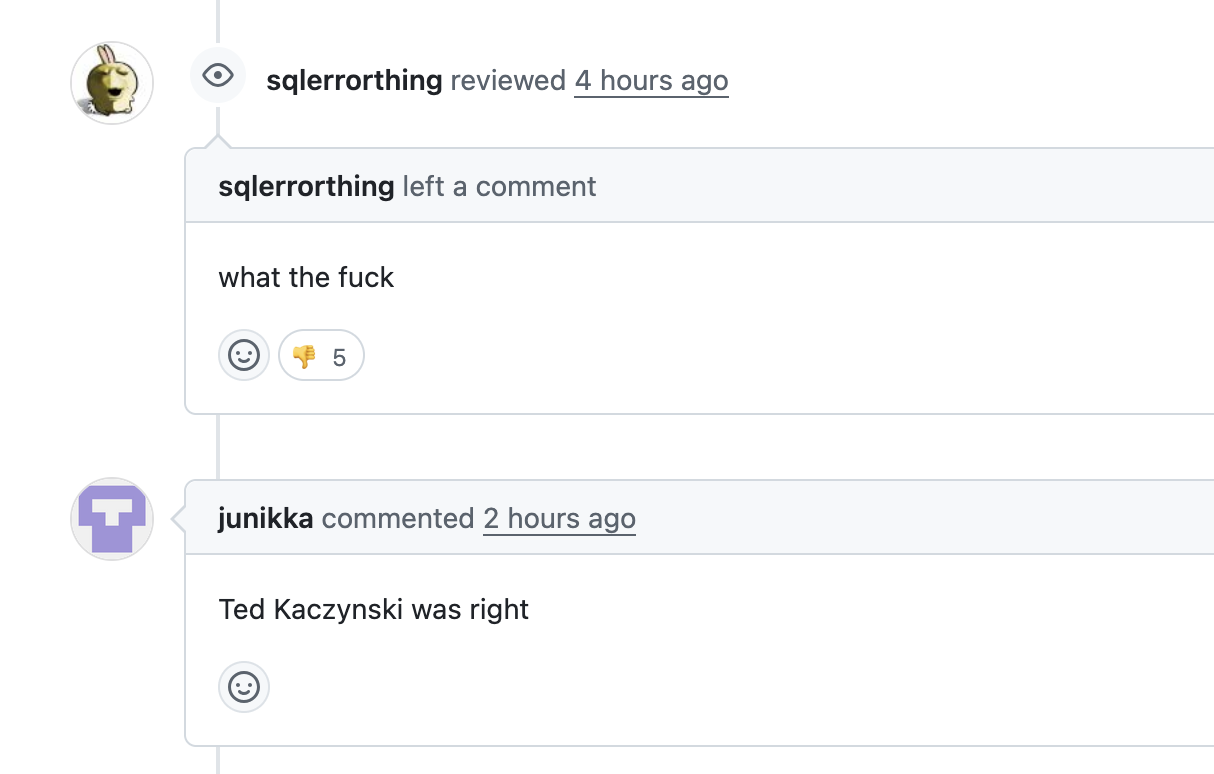Open junikka's username link
The image size is (1214, 774).
[x=266, y=519]
